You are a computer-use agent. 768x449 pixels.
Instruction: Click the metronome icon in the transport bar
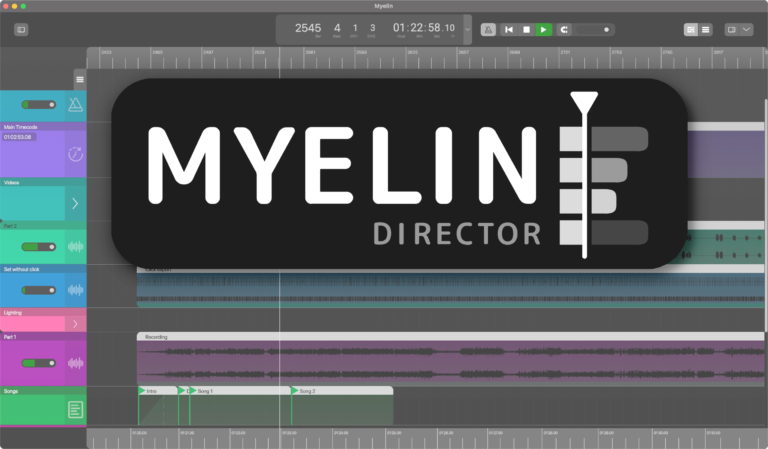pos(488,30)
